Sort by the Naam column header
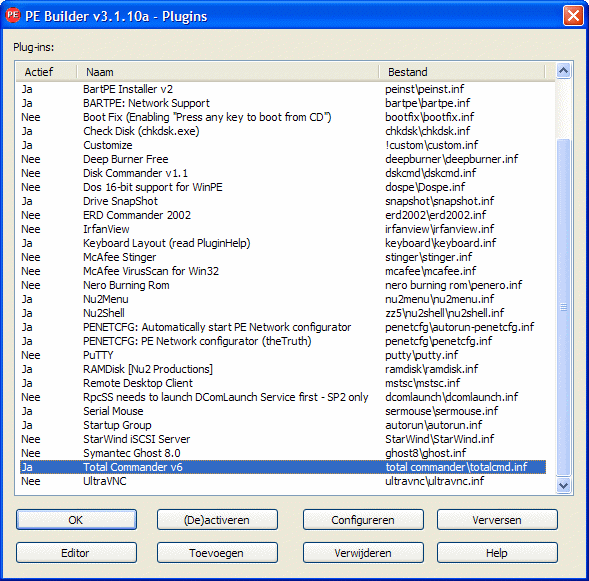Image resolution: width=589 pixels, height=581 pixels. [228, 72]
